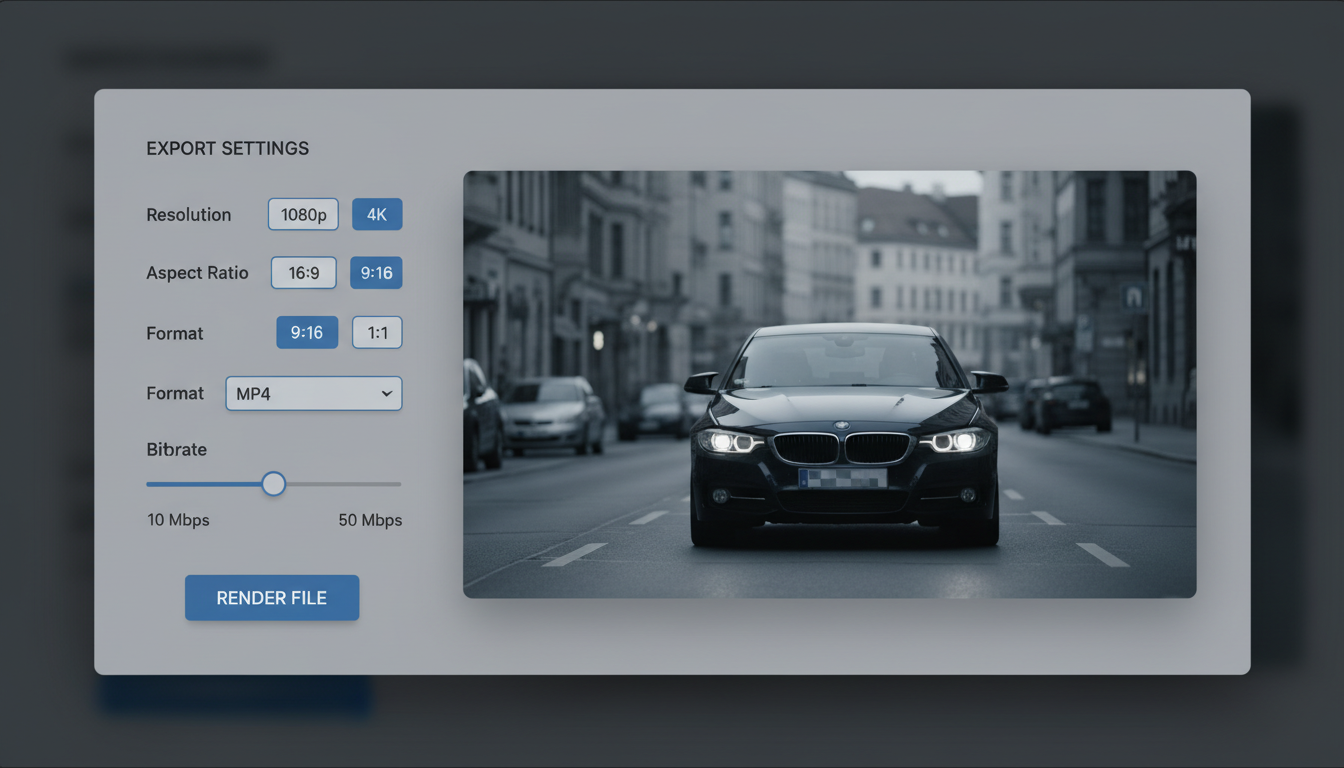Click the car video preview image
This screenshot has width=1344, height=768.
coord(829,384)
